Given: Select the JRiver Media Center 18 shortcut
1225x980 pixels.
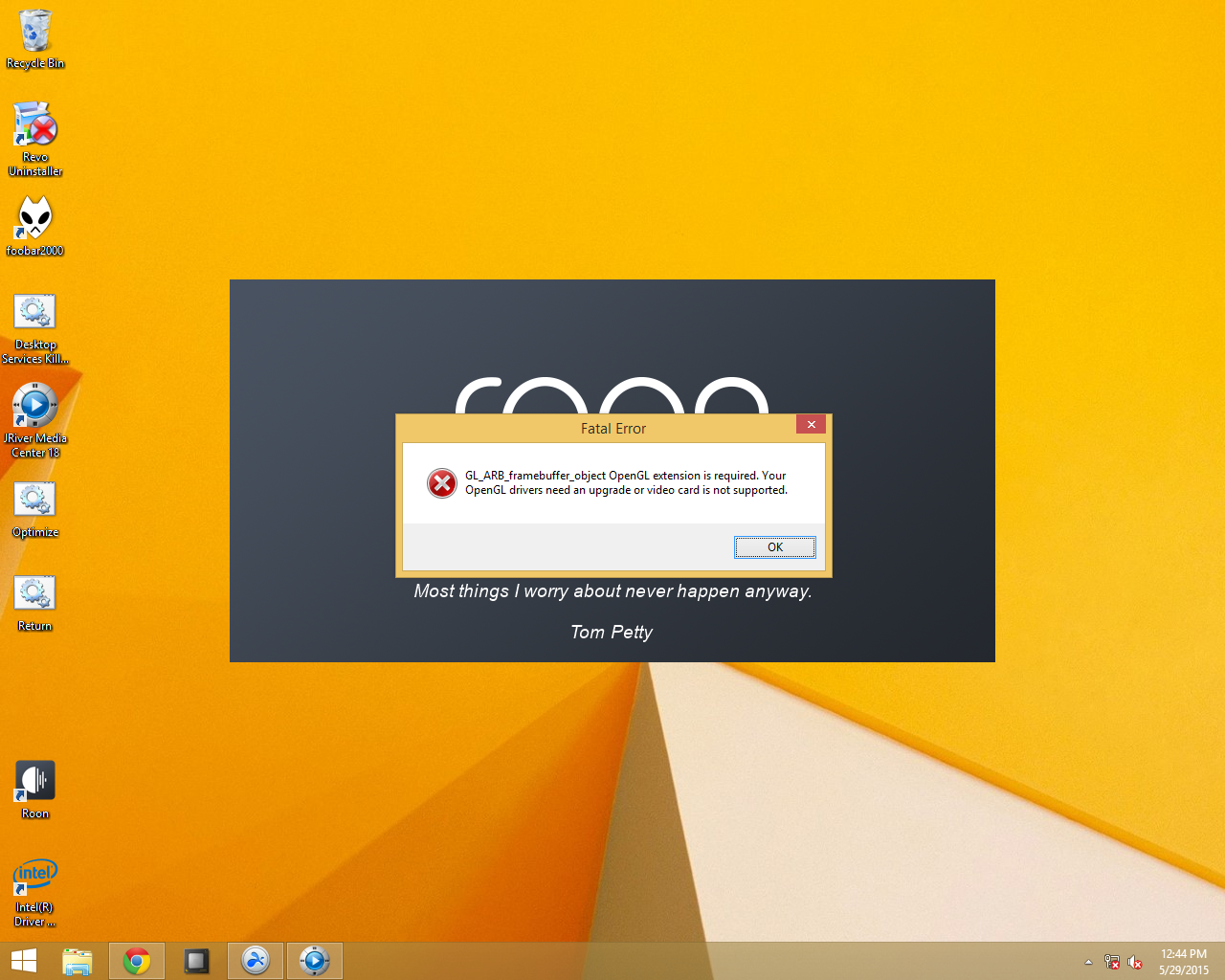Looking at the screenshot, I should pyautogui.click(x=35, y=407).
